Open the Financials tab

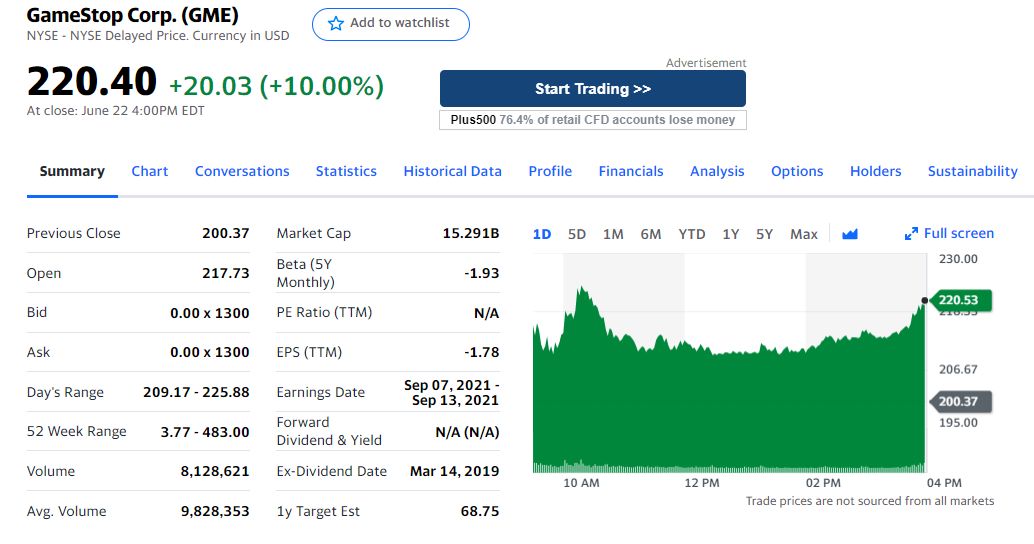click(x=631, y=171)
